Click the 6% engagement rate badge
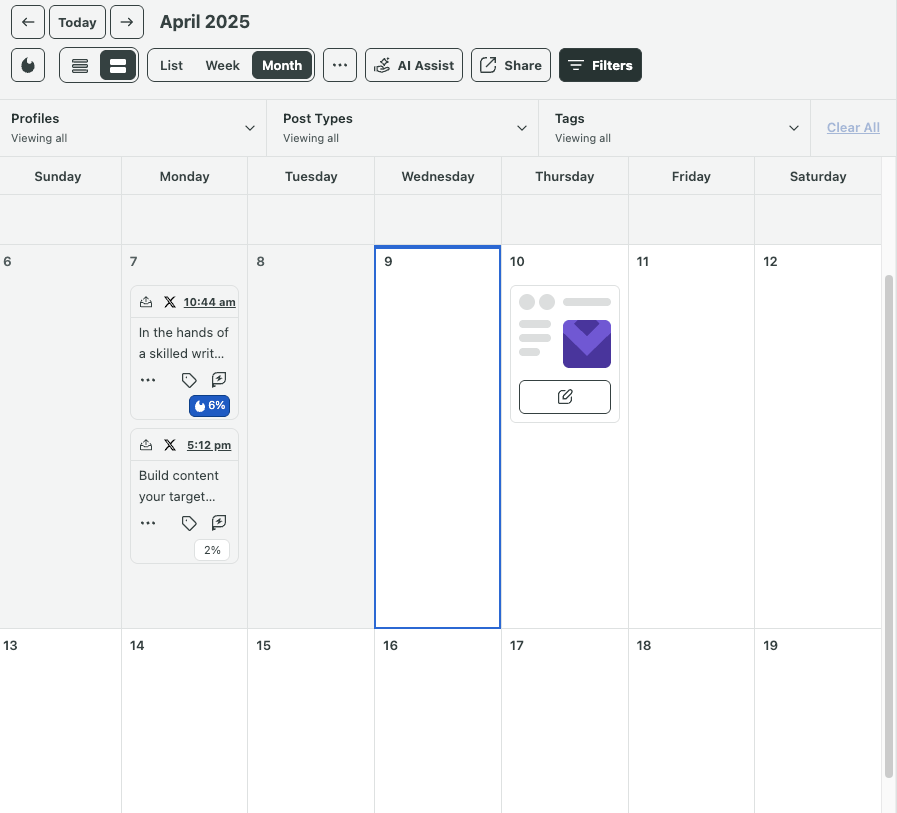Image resolution: width=897 pixels, height=813 pixels. [x=209, y=406]
